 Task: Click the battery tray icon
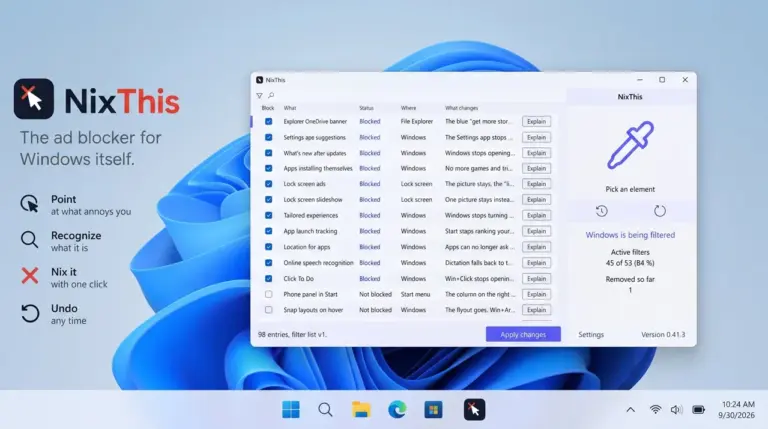pos(698,409)
